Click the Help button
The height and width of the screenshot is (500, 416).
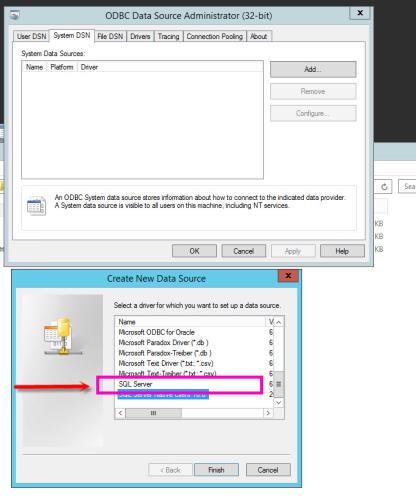342,251
